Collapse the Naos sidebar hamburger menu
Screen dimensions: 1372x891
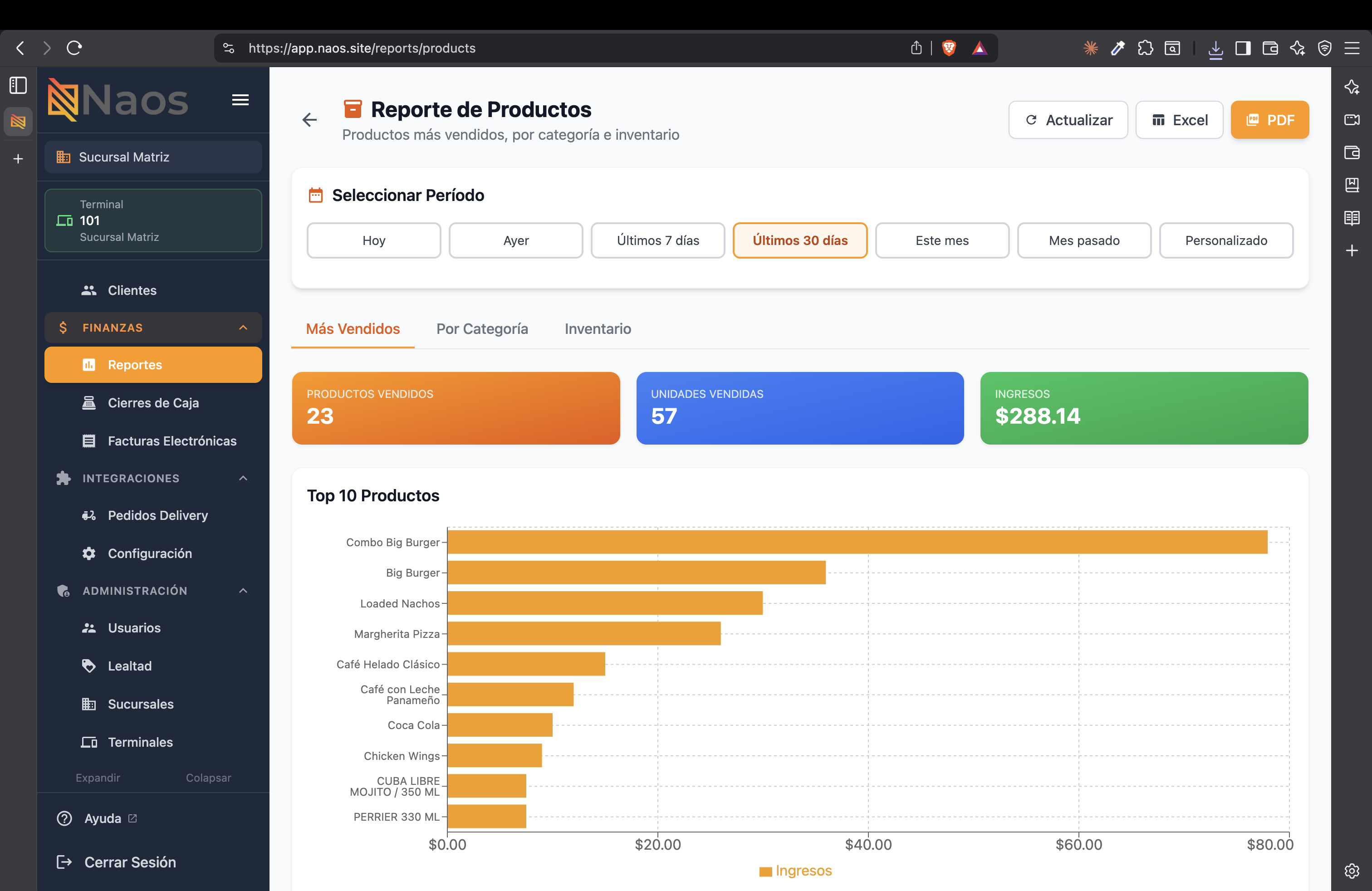(240, 100)
